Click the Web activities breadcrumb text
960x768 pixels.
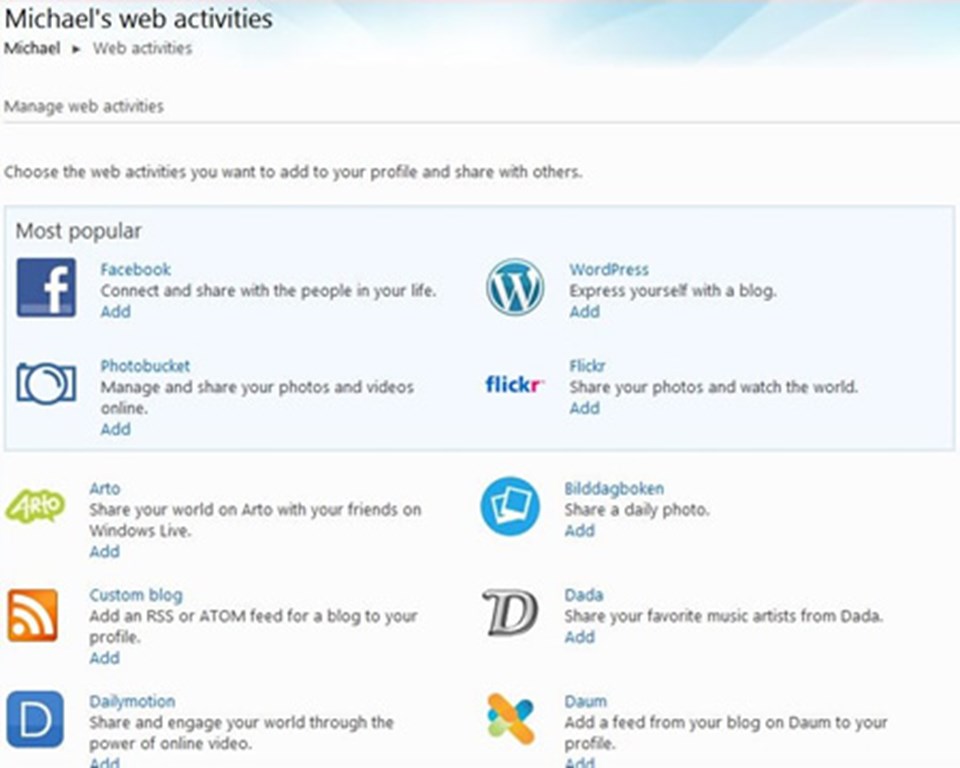[143, 48]
